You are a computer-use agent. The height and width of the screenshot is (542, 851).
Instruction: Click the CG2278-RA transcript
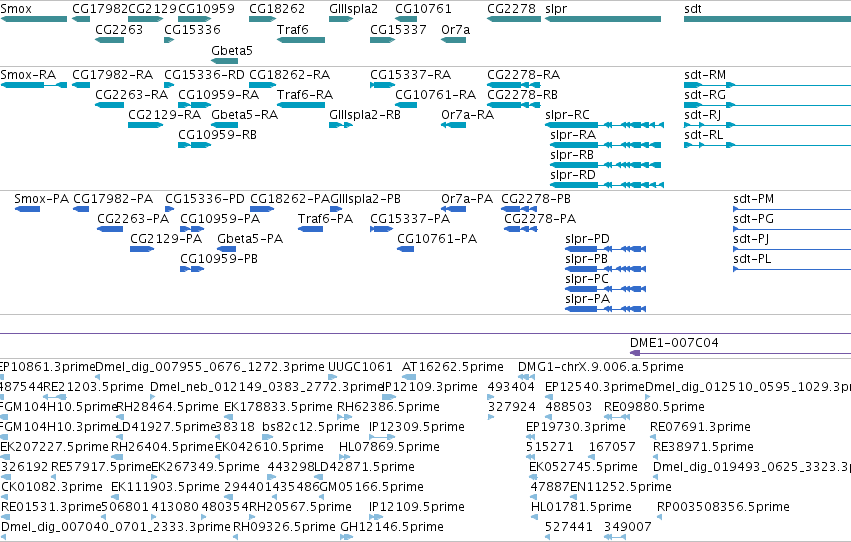(514, 85)
